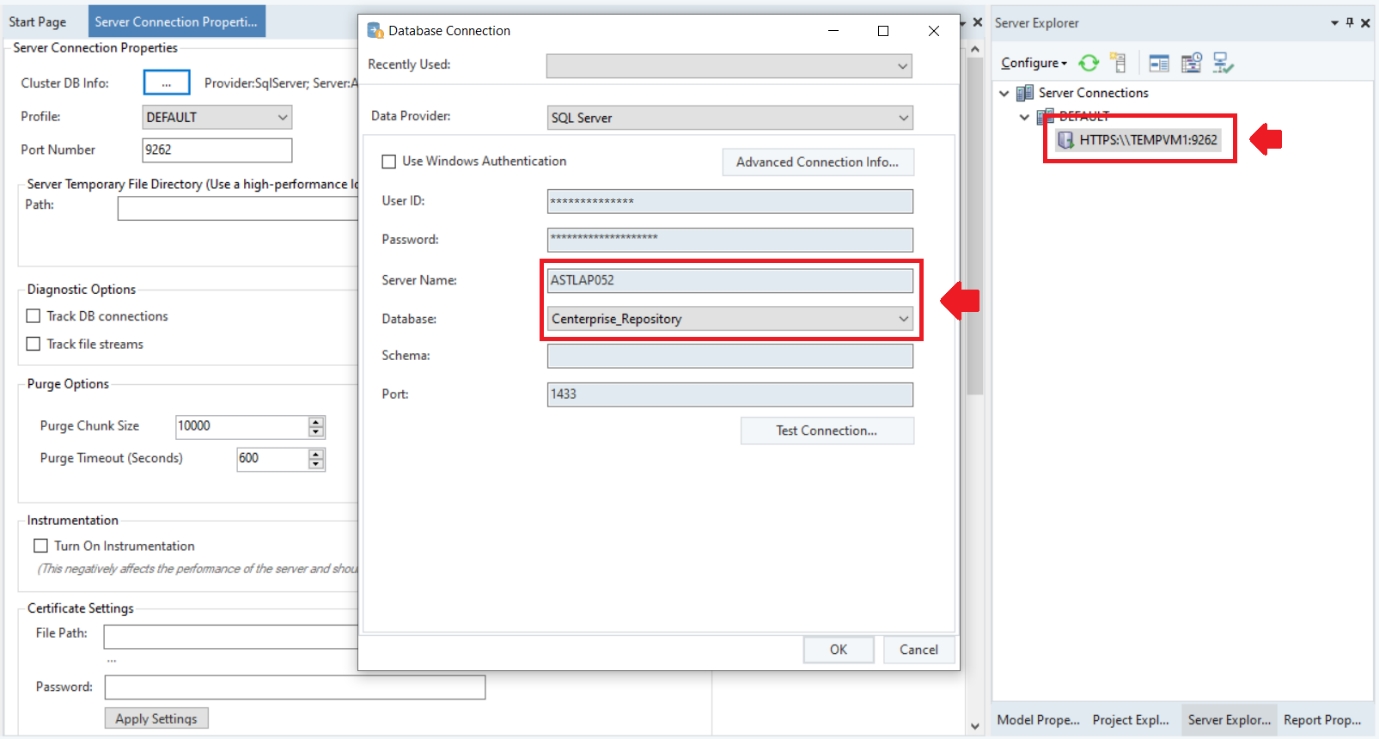Switch to the Project Explorer tab

[x=1131, y=720]
